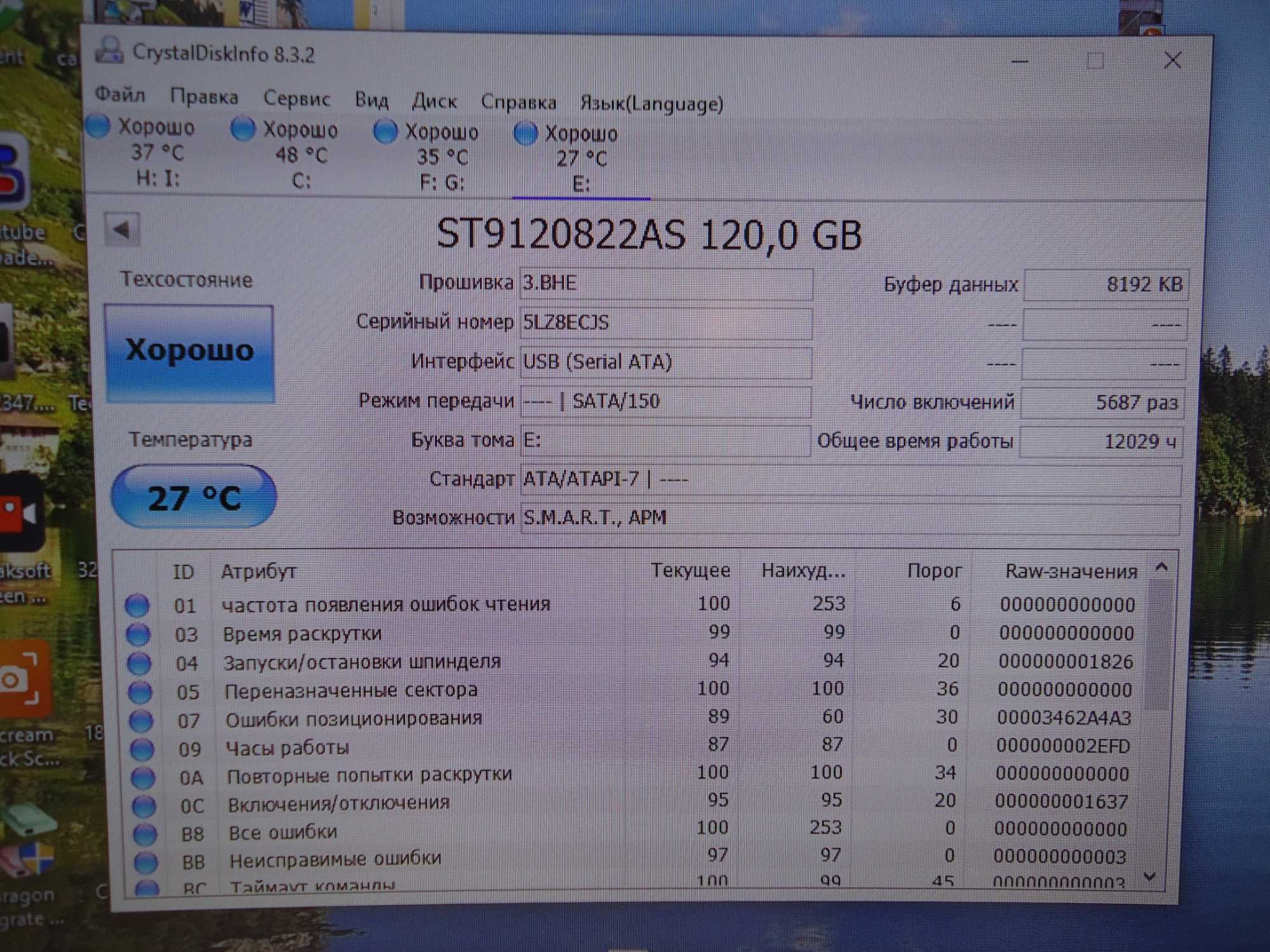This screenshot has width=1270, height=952.
Task: Minimize the CrystalDiskInfo window
Action: click(x=1019, y=61)
